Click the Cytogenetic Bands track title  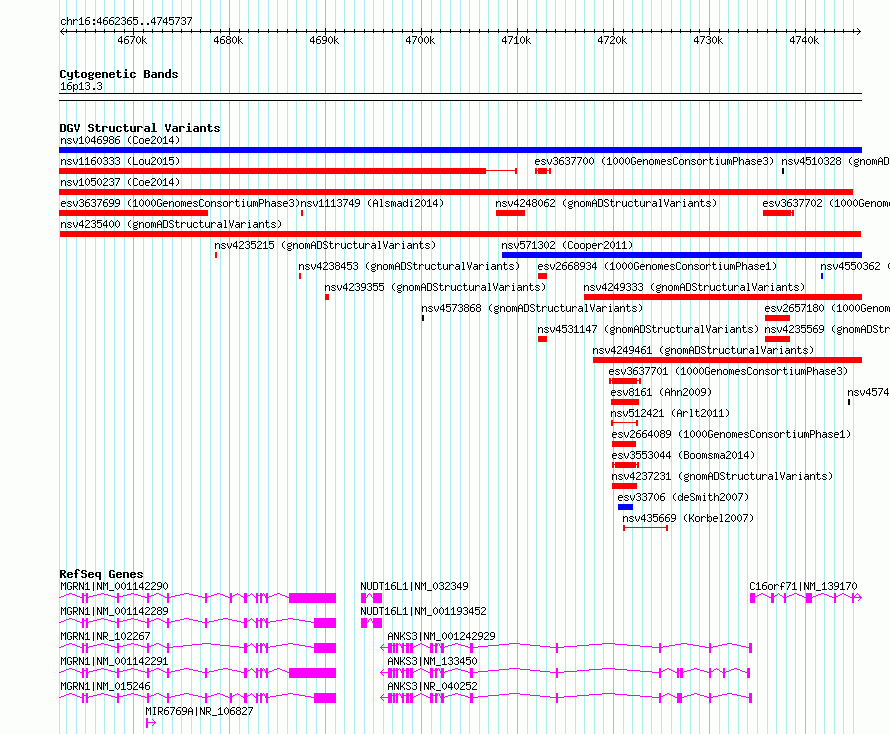click(x=119, y=74)
